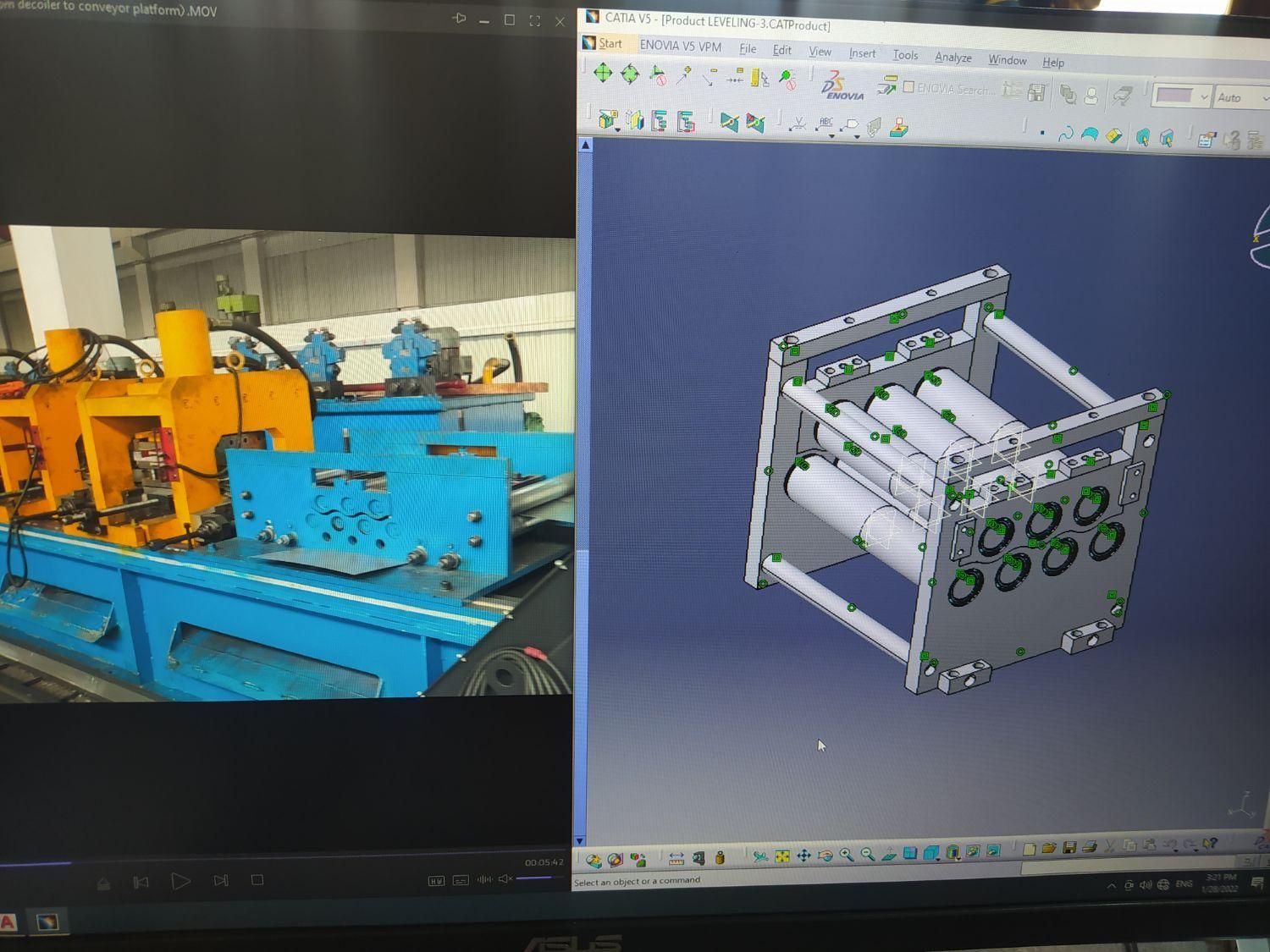Viewport: 1270px width, 952px height.
Task: Toggle the HW acceleration icon in the player
Action: [x=436, y=881]
